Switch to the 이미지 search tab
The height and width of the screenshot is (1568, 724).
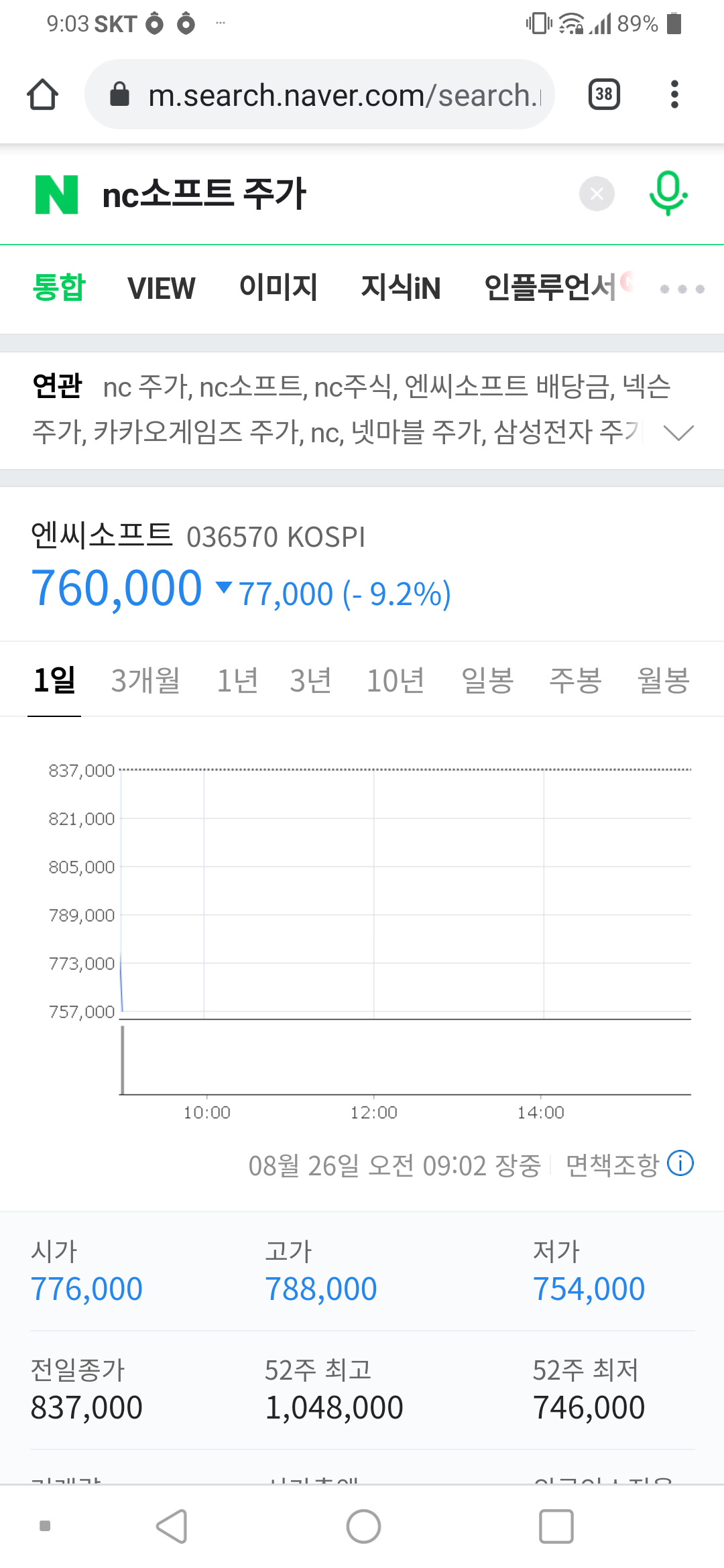[278, 287]
